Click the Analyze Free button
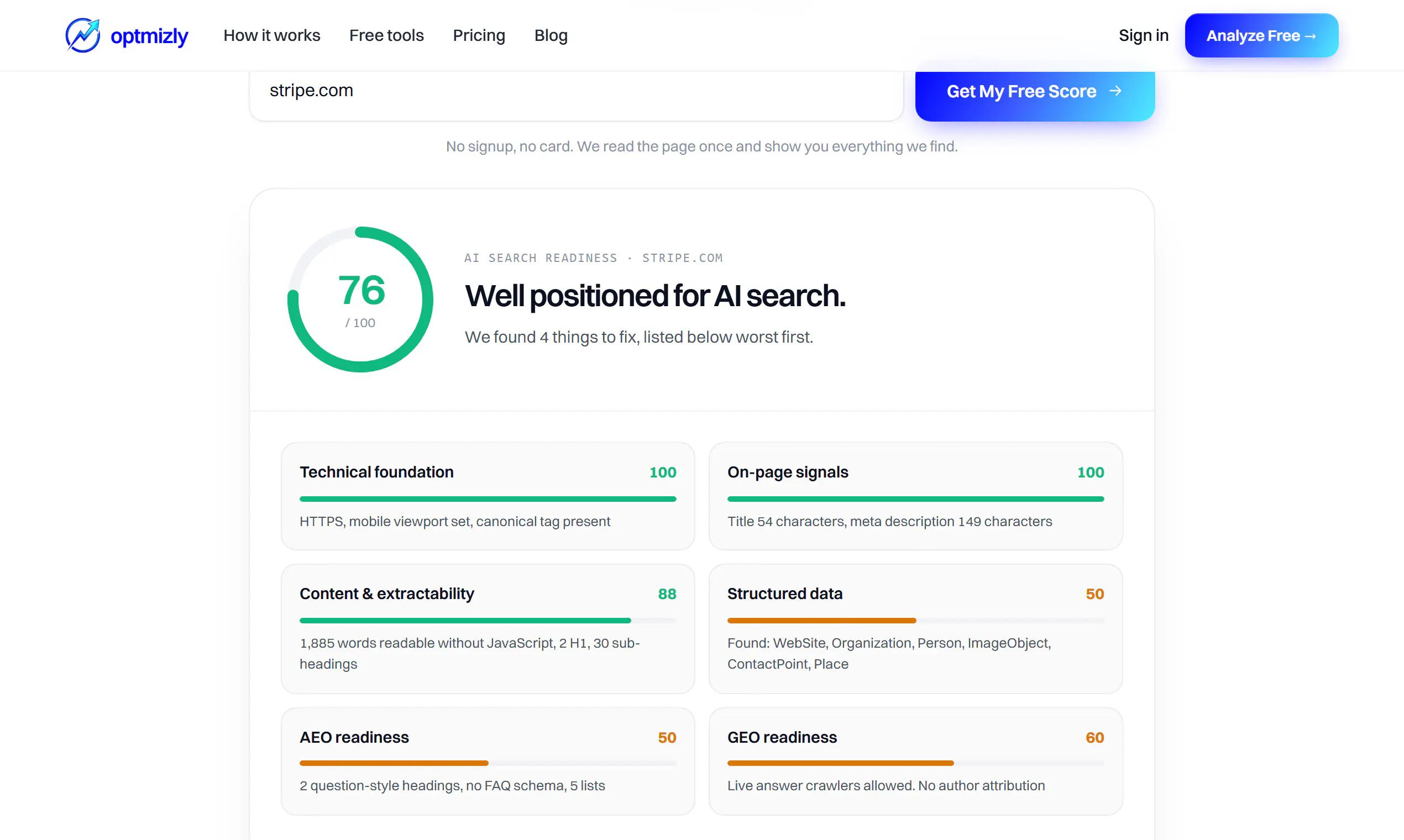The height and width of the screenshot is (840, 1404). (1261, 35)
